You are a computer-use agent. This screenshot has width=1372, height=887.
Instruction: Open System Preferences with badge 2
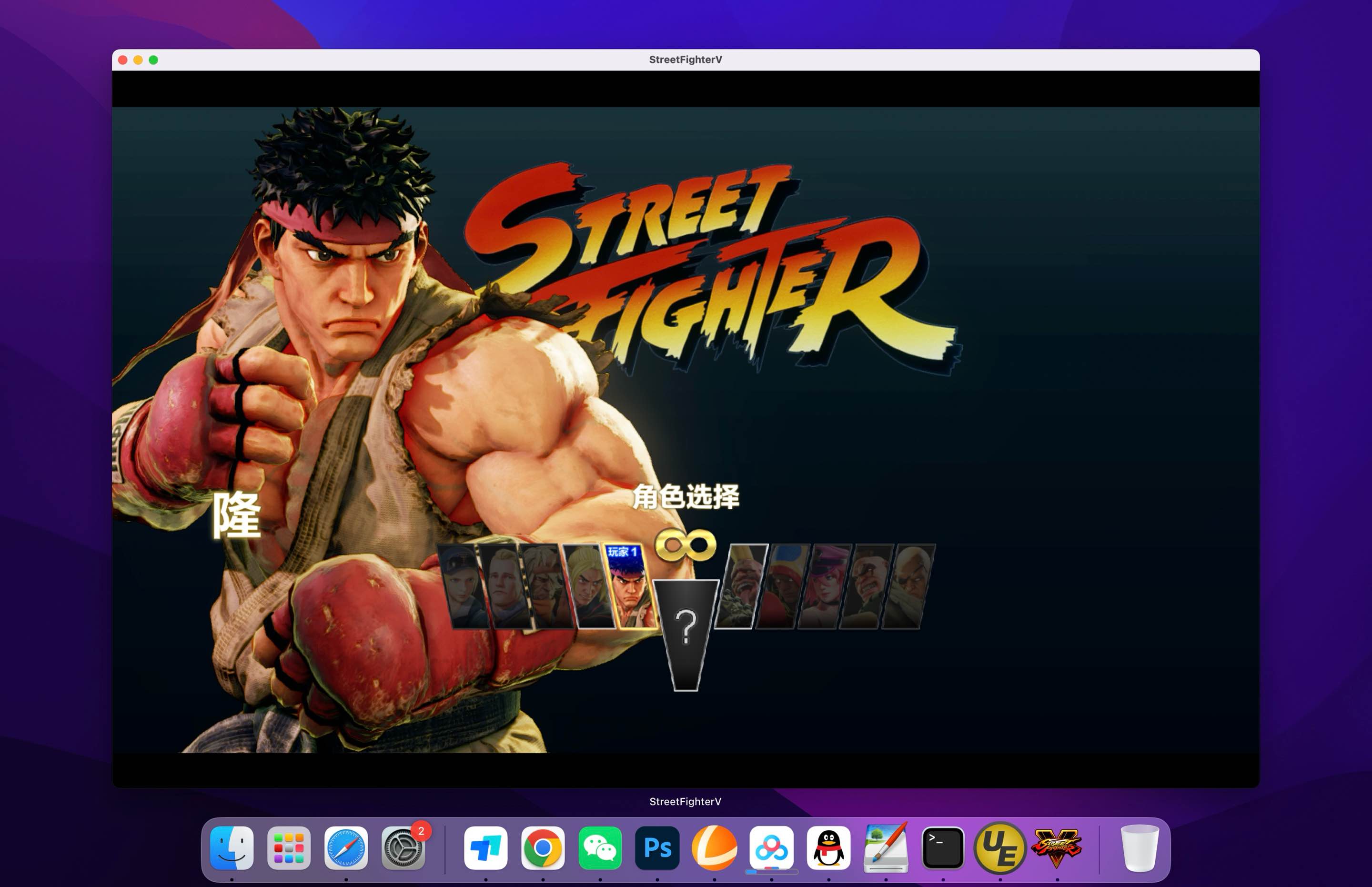coord(403,848)
